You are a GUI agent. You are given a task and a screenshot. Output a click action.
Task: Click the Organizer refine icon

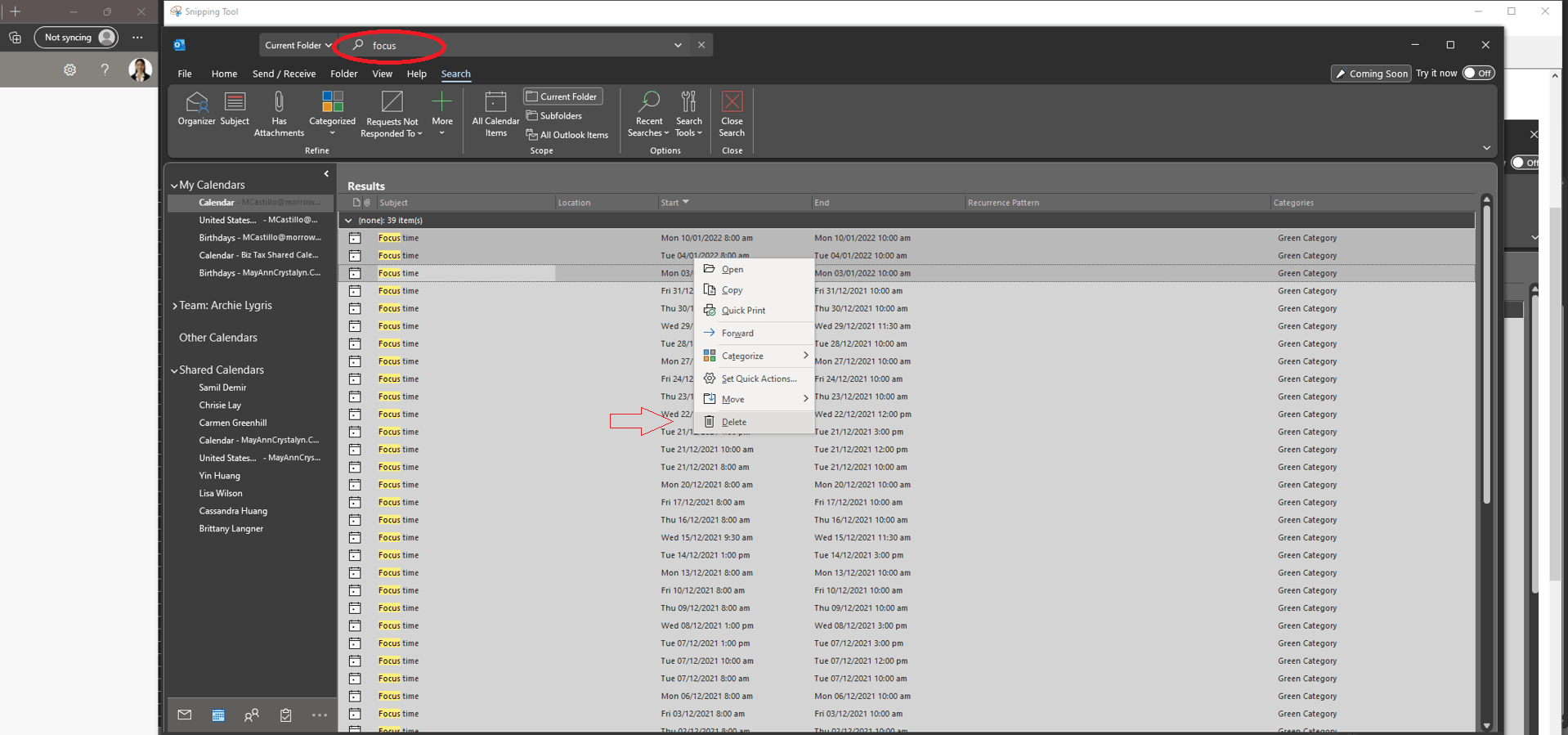tap(196, 109)
